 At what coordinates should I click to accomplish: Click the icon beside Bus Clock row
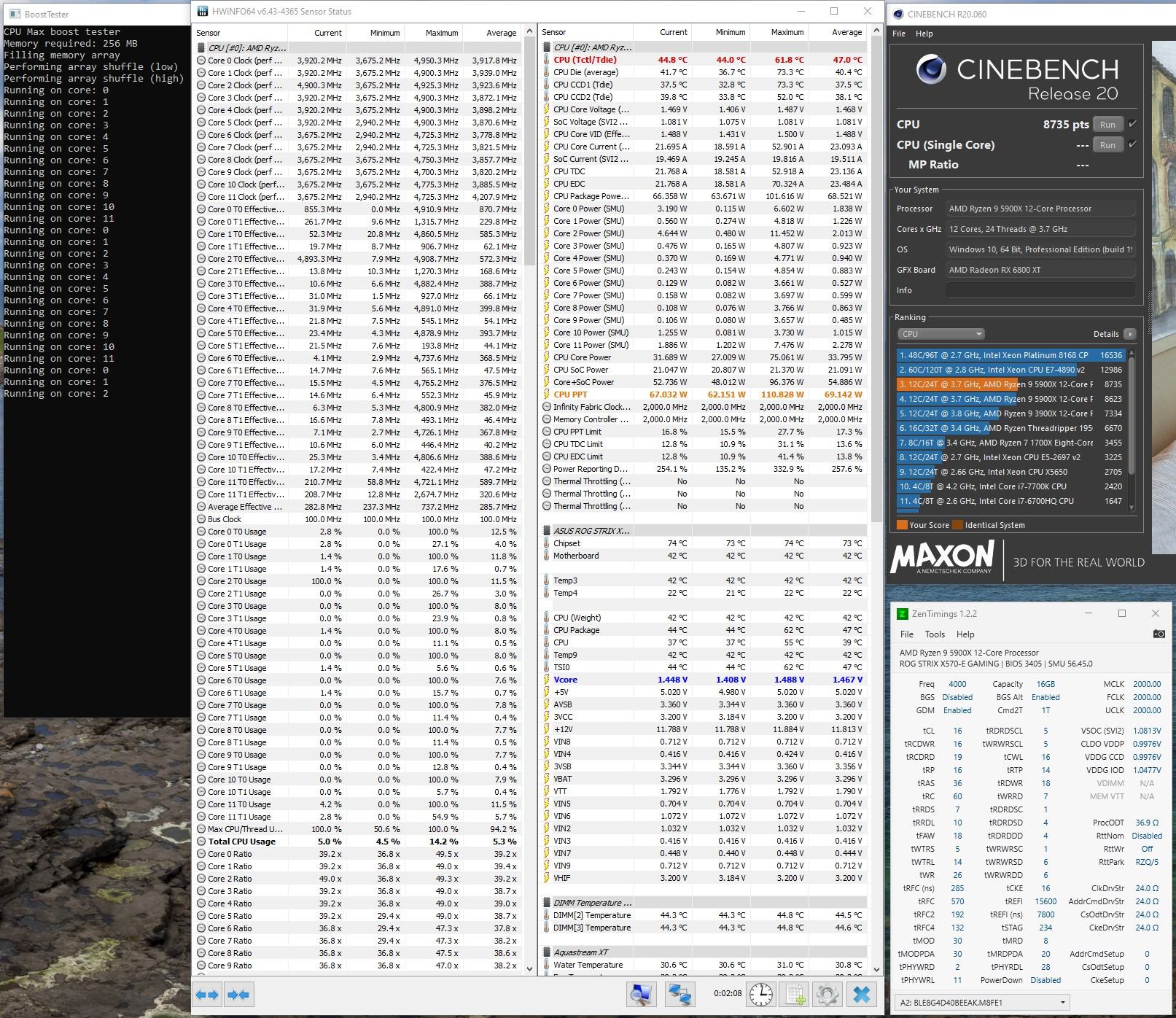coord(201,519)
